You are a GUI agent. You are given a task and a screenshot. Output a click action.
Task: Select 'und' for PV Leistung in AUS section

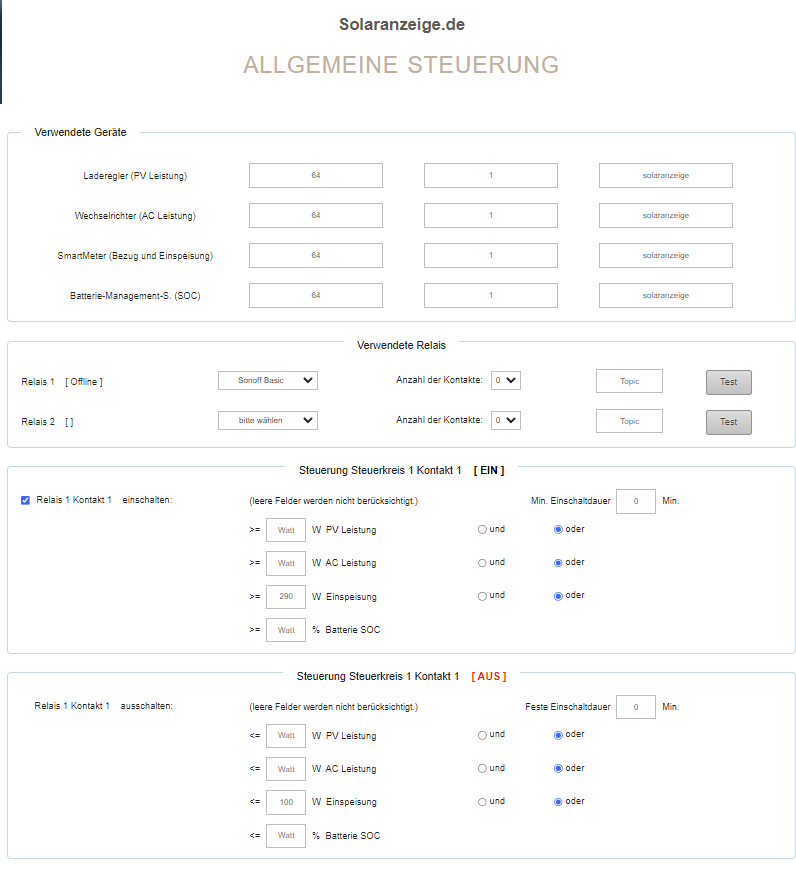point(482,735)
